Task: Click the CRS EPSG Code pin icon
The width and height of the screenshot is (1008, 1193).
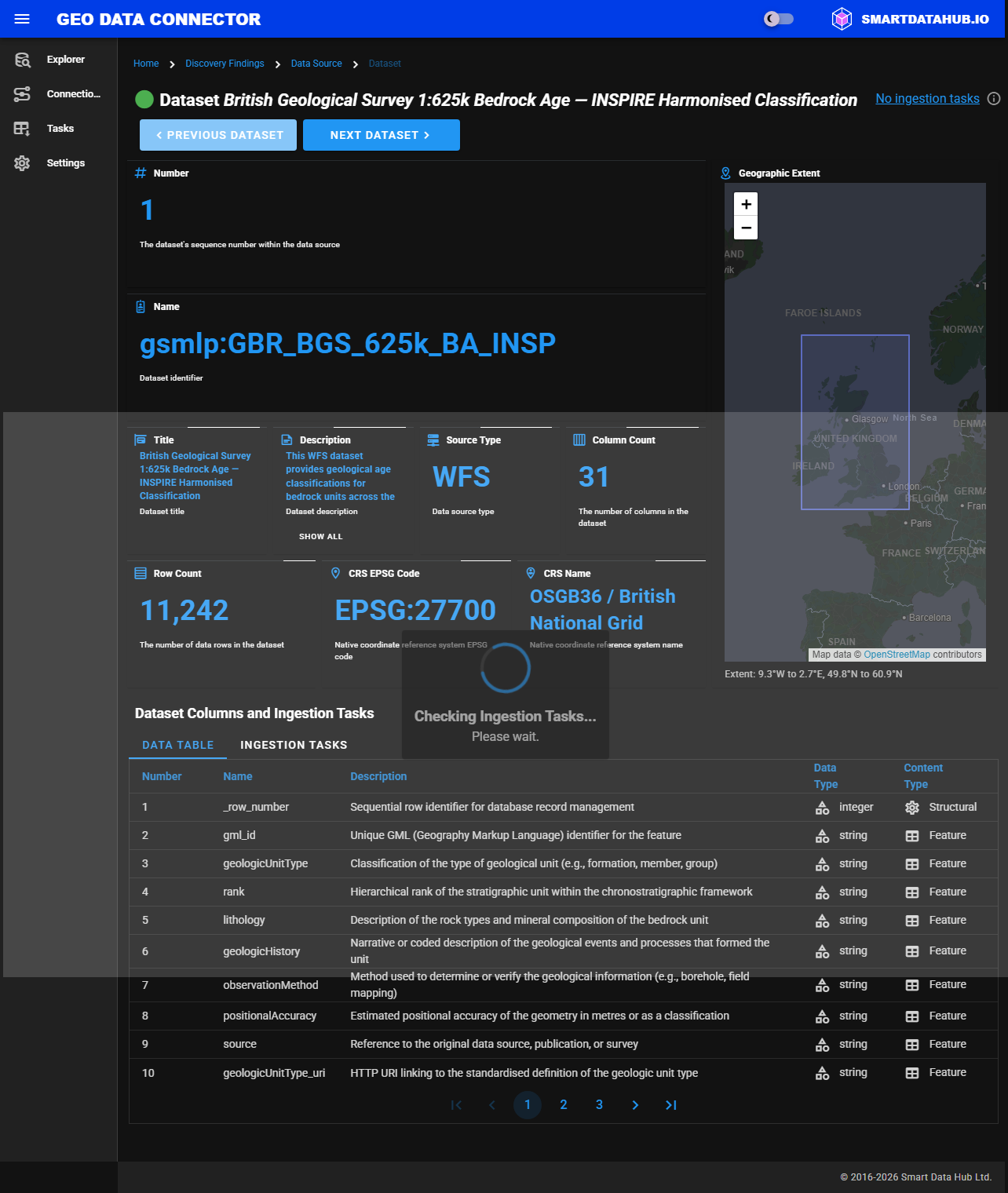Action: (336, 574)
